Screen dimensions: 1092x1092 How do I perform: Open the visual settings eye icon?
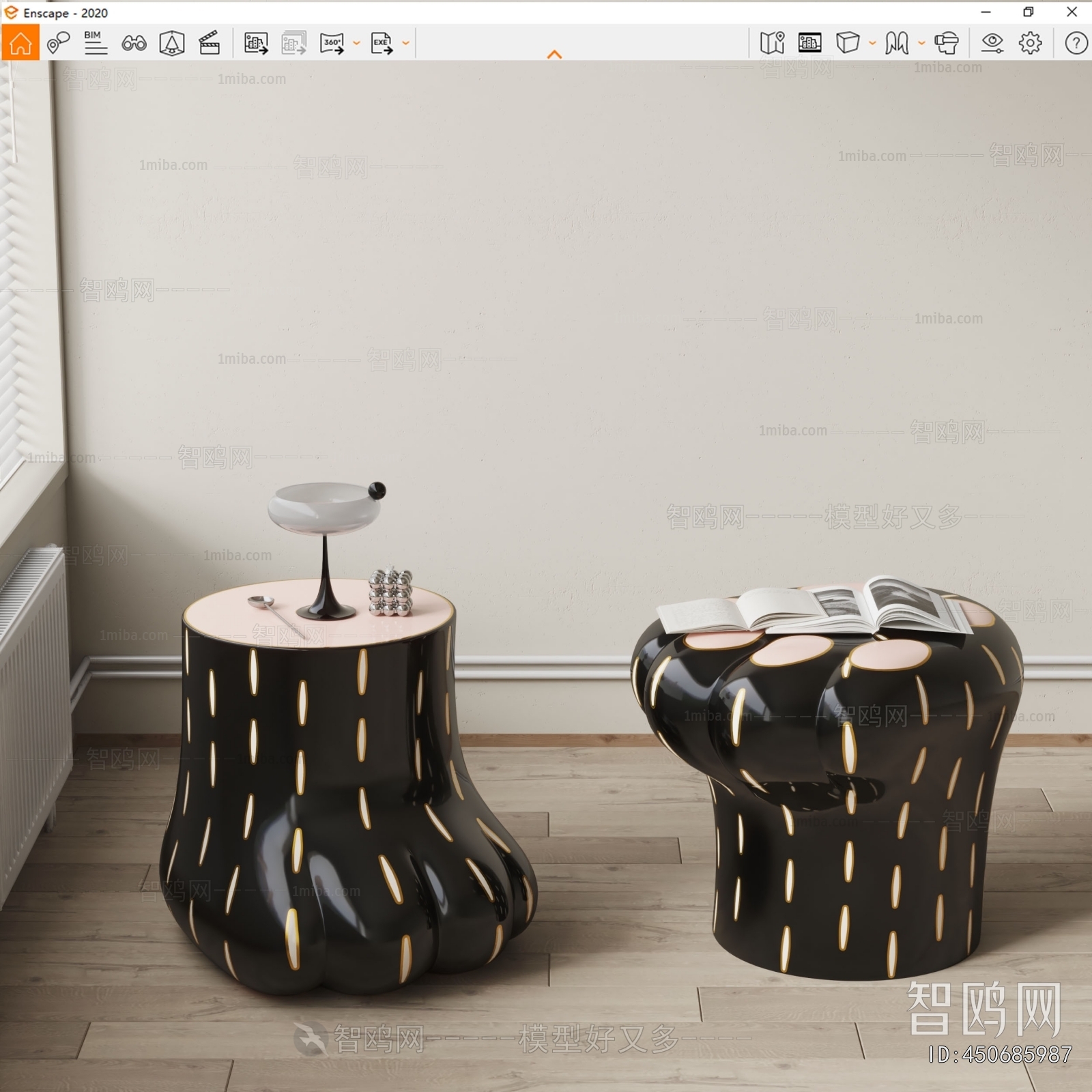click(x=992, y=43)
